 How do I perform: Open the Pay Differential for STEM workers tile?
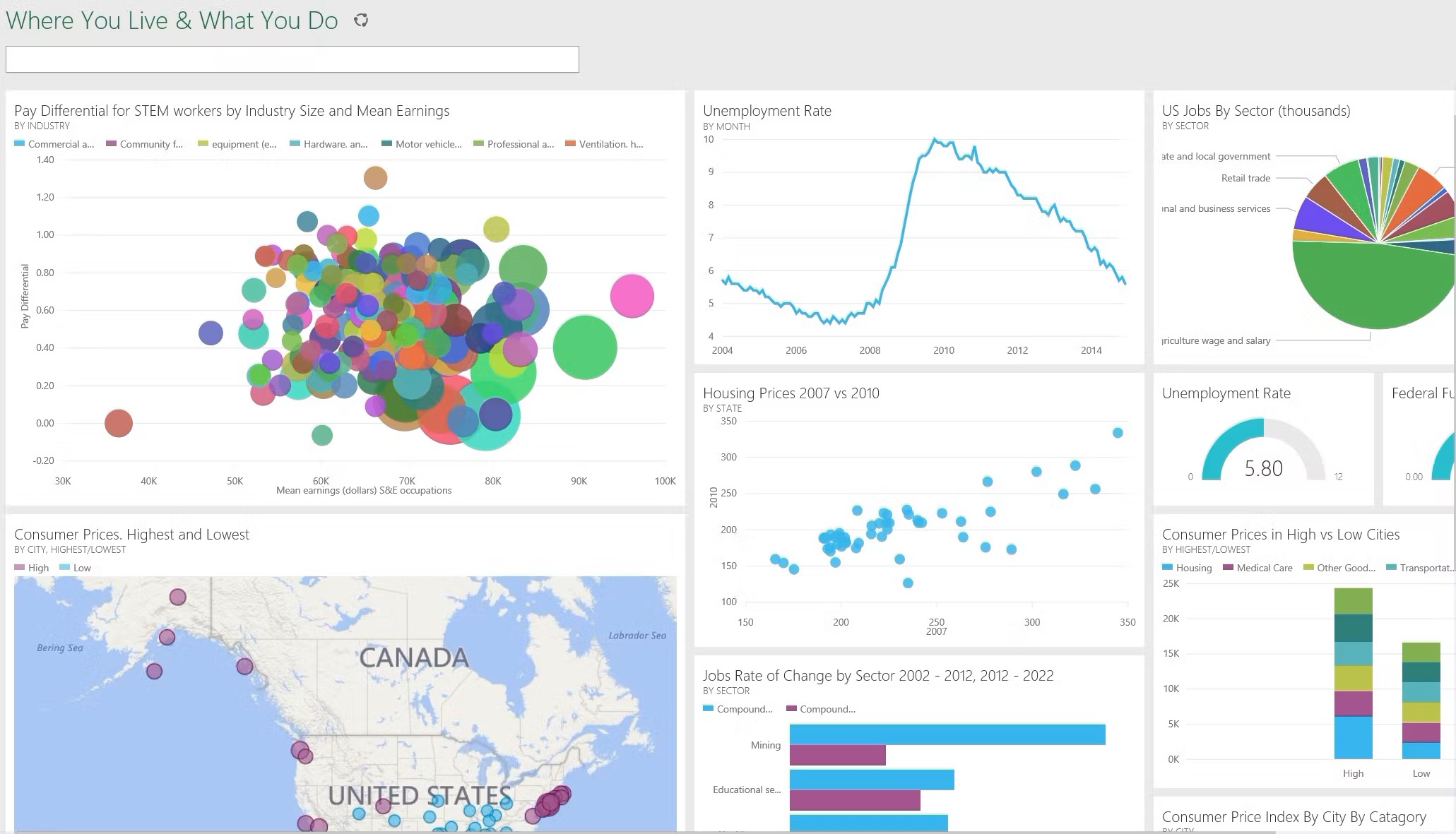(232, 111)
